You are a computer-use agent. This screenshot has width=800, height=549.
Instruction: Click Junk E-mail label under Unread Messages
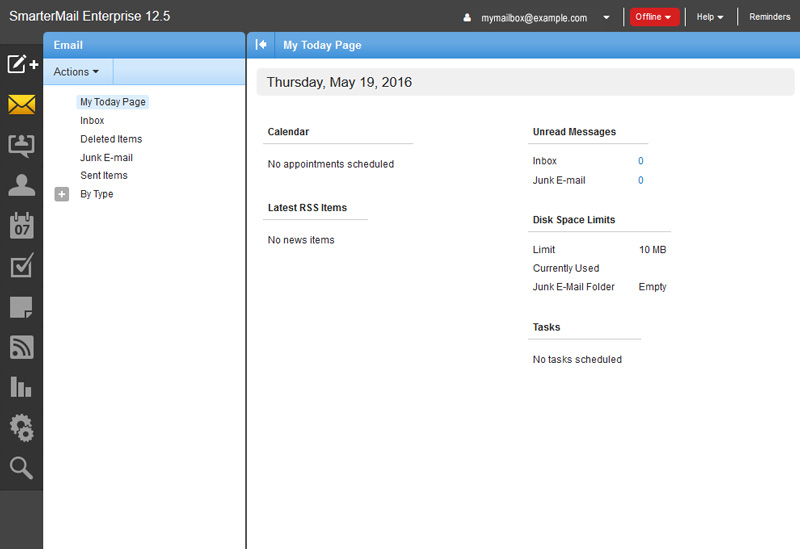point(559,181)
